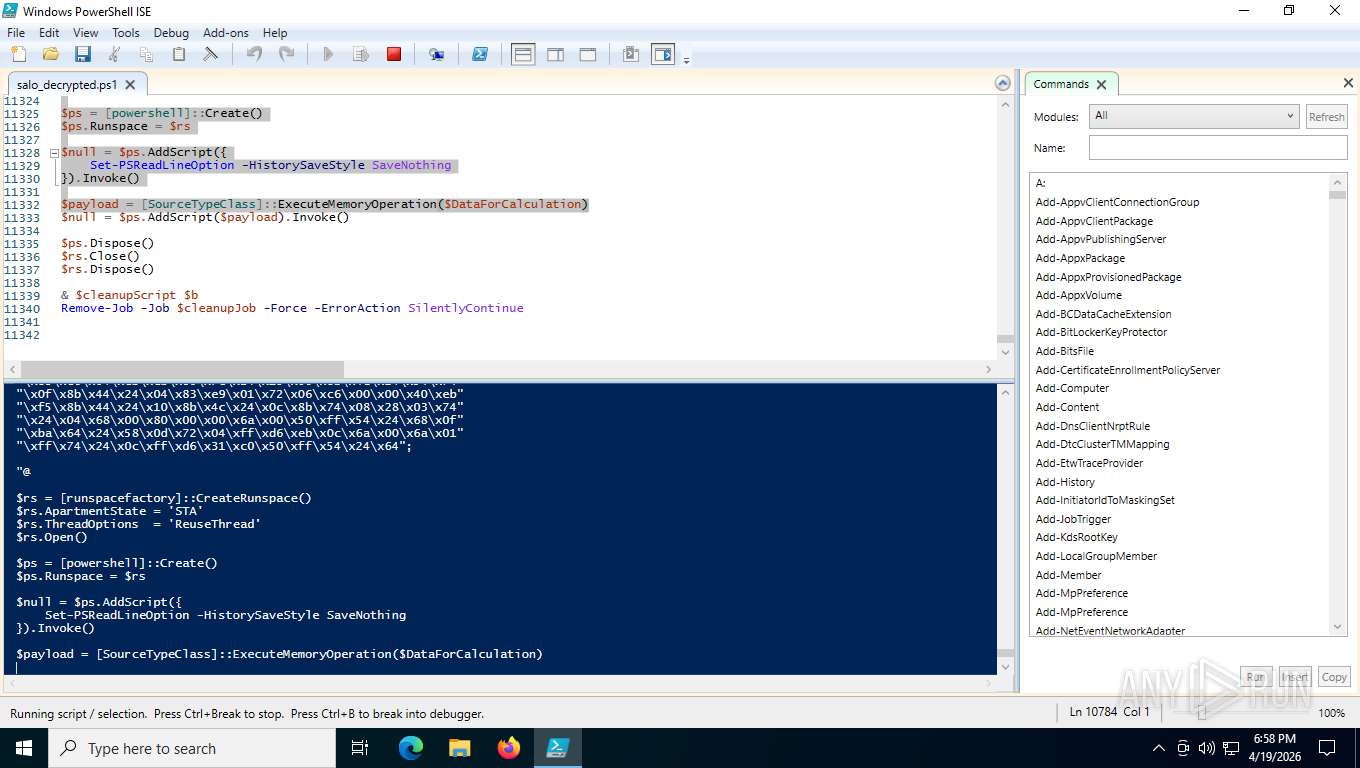Screen dimensions: 1360x768
Task: Toggle the Command Add-on pane icon
Action: point(663,54)
